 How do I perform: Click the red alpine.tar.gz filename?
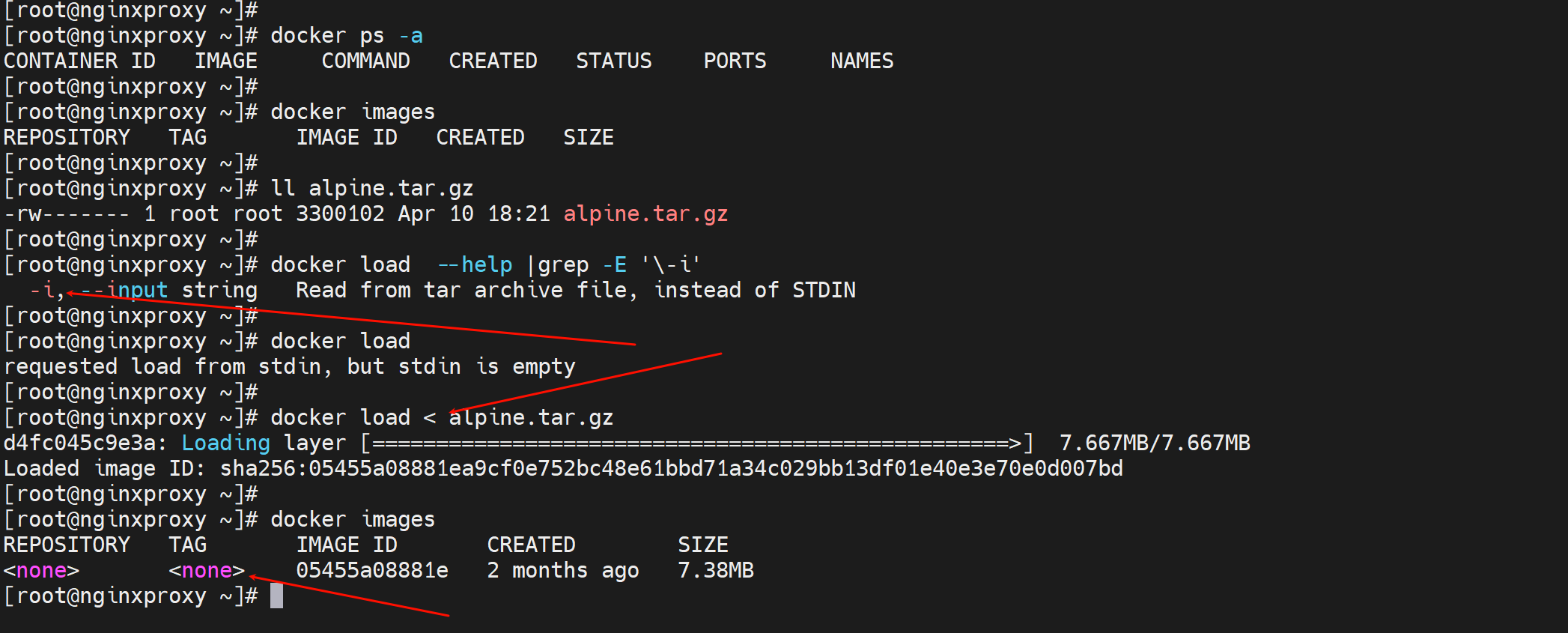(x=645, y=214)
